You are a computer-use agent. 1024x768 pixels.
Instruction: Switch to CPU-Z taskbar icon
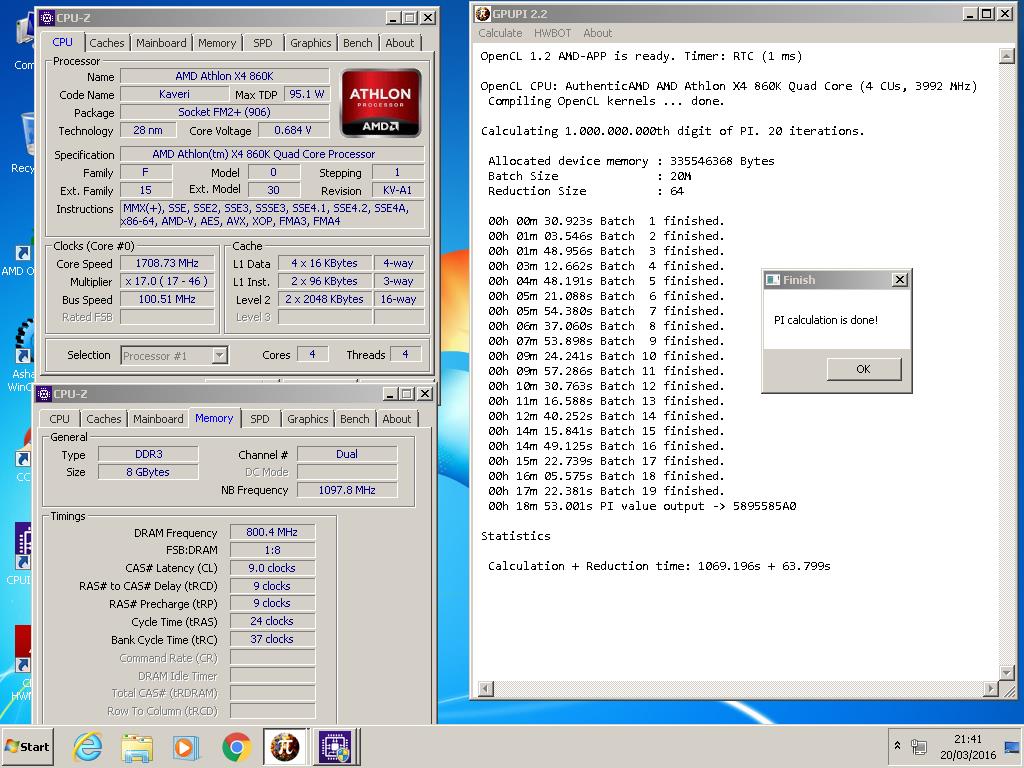335,747
